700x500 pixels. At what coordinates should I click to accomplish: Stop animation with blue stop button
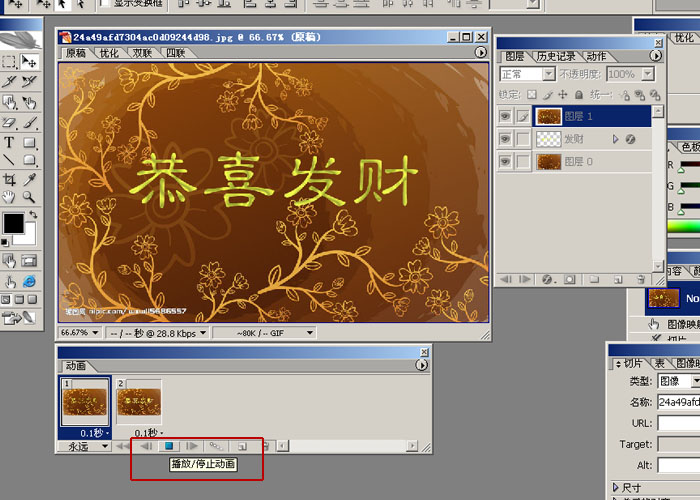coord(169,446)
